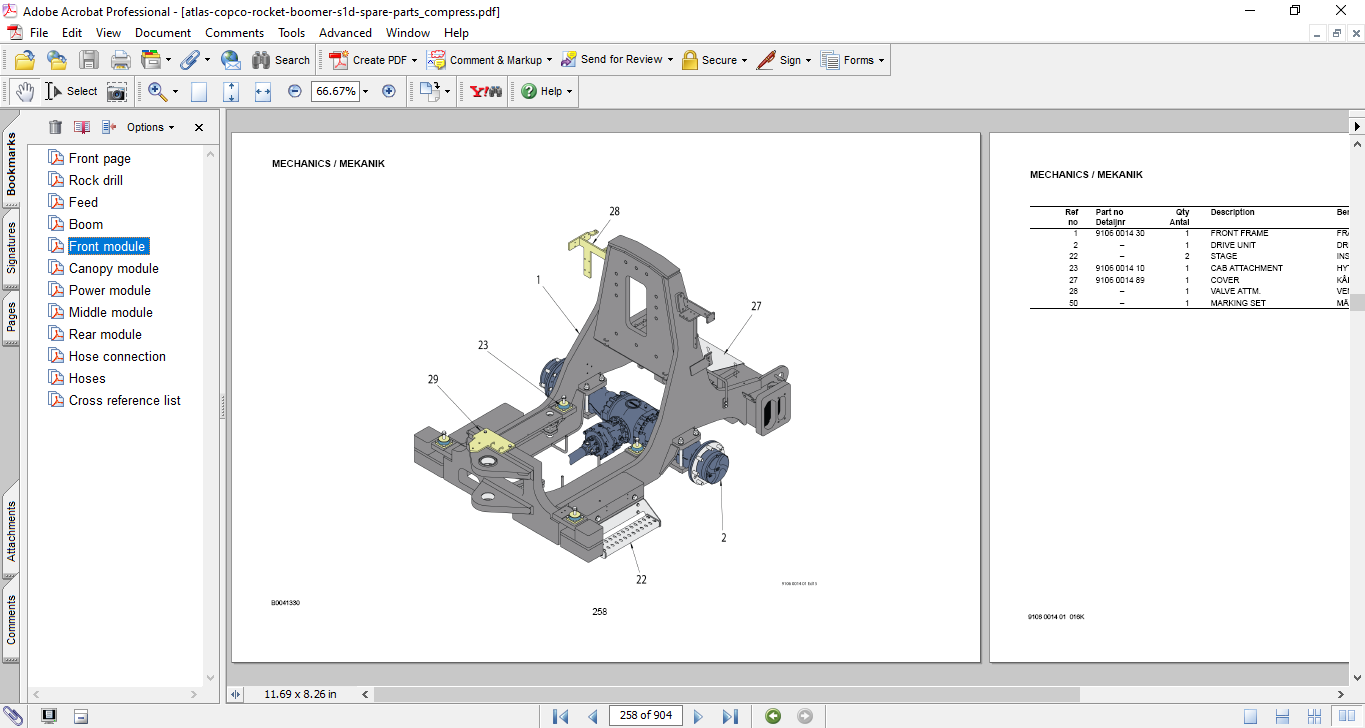
Task: Click the Save floppy disk icon
Action: [89, 60]
